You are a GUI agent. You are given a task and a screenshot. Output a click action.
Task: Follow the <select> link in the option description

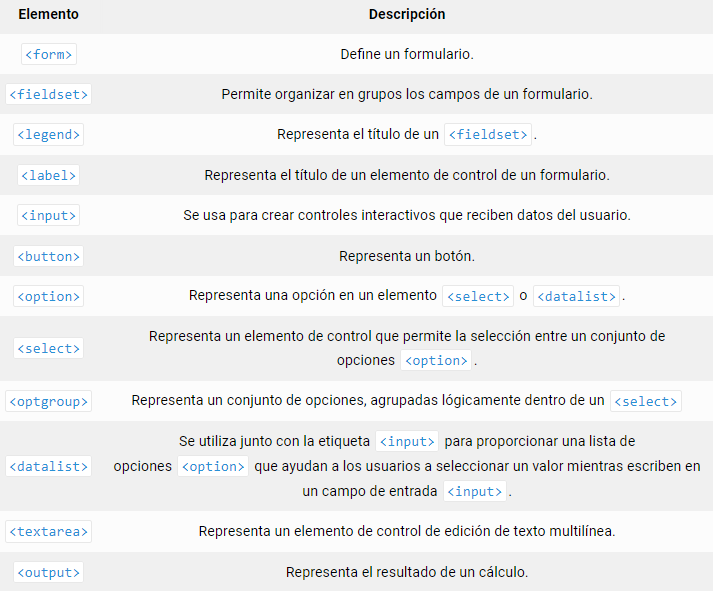pos(478,296)
